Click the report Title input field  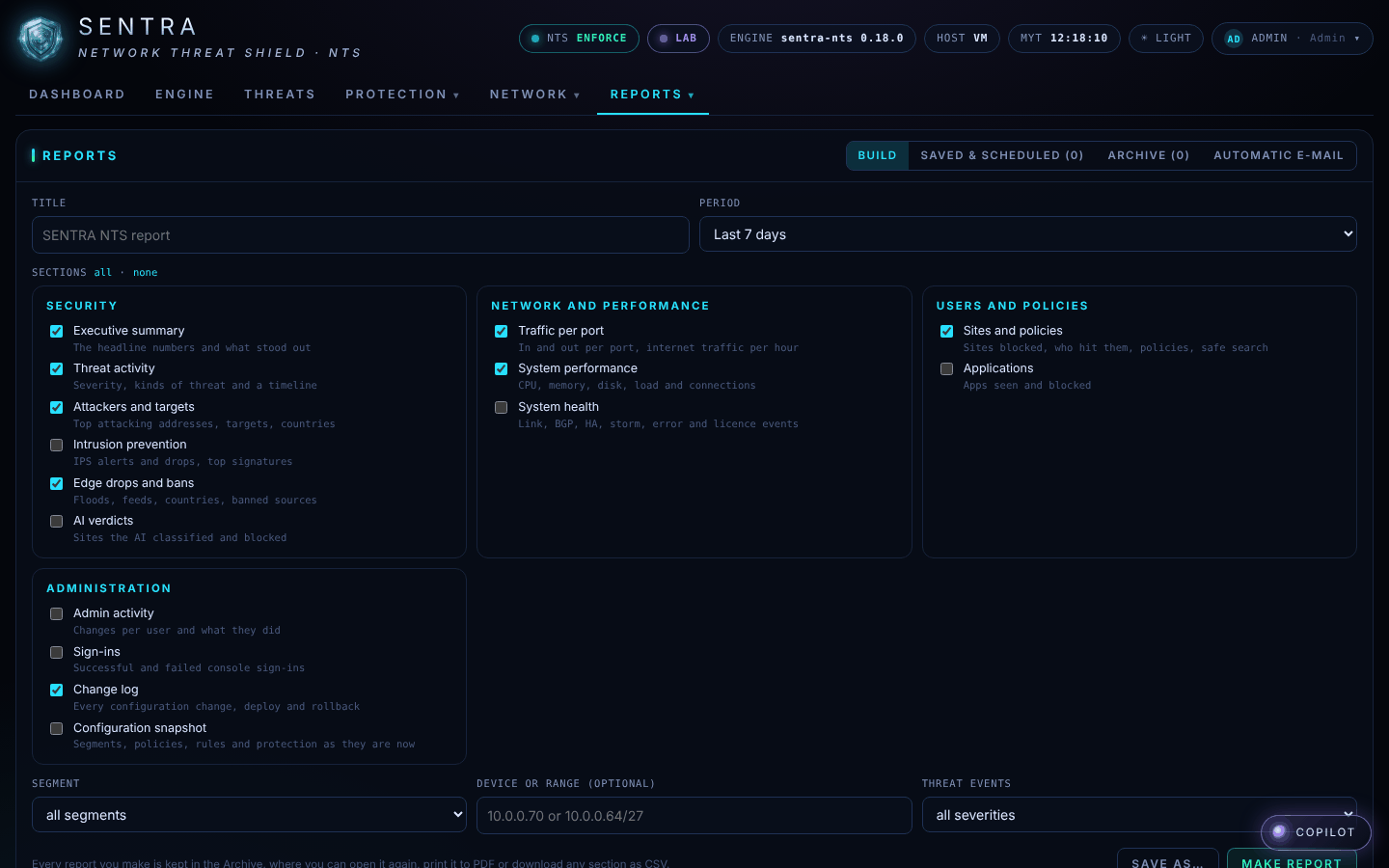(x=361, y=235)
